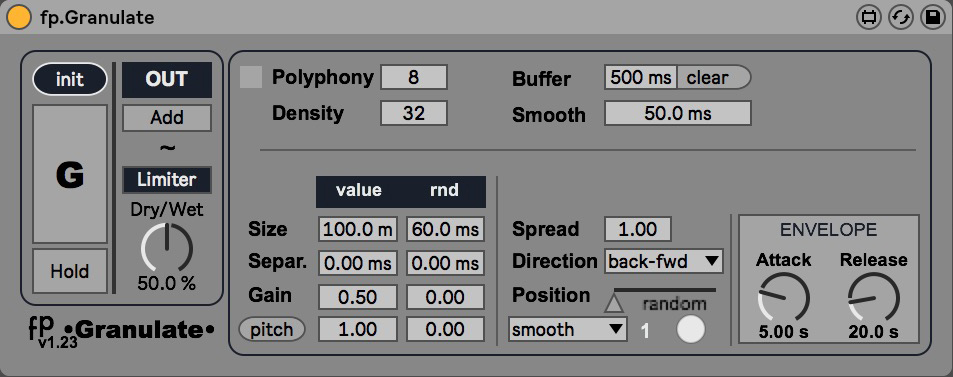Screen dimensions: 953x377
Task: Open the smooth position mode dropdown
Action: (x=568, y=330)
